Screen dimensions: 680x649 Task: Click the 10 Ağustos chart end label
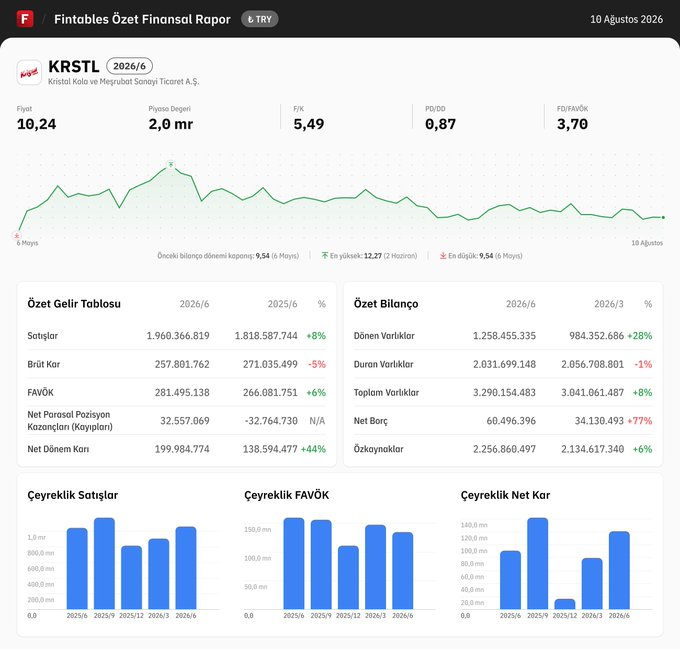647,243
